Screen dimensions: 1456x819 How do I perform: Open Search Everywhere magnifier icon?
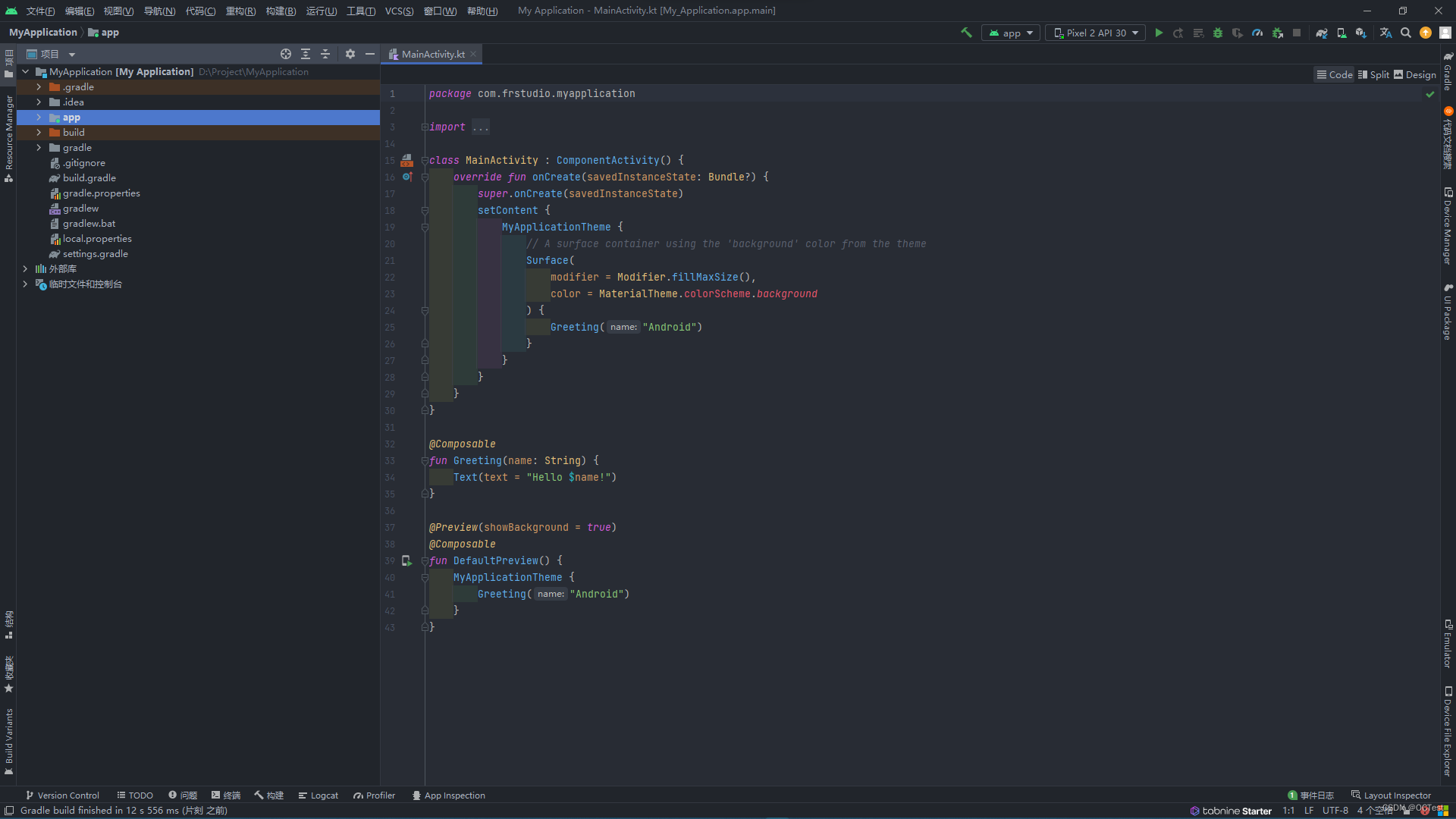1406,33
